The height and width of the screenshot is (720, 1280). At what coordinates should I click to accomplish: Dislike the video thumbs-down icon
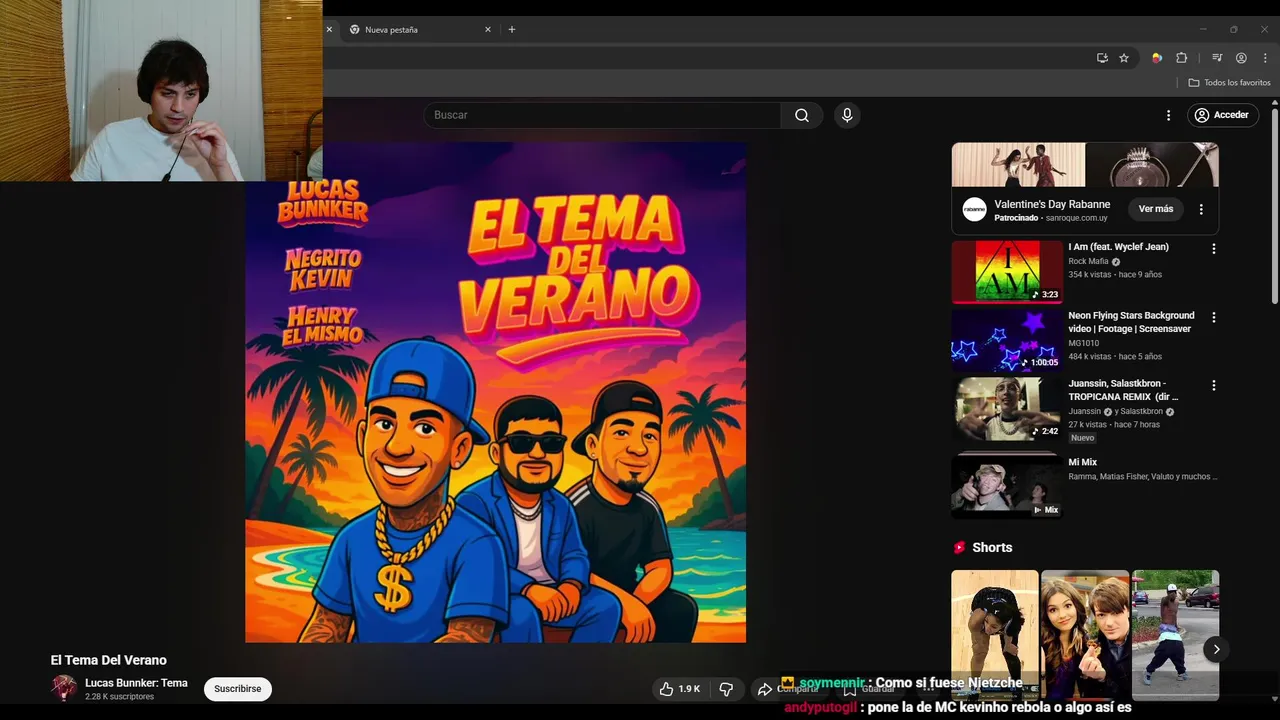(x=726, y=689)
